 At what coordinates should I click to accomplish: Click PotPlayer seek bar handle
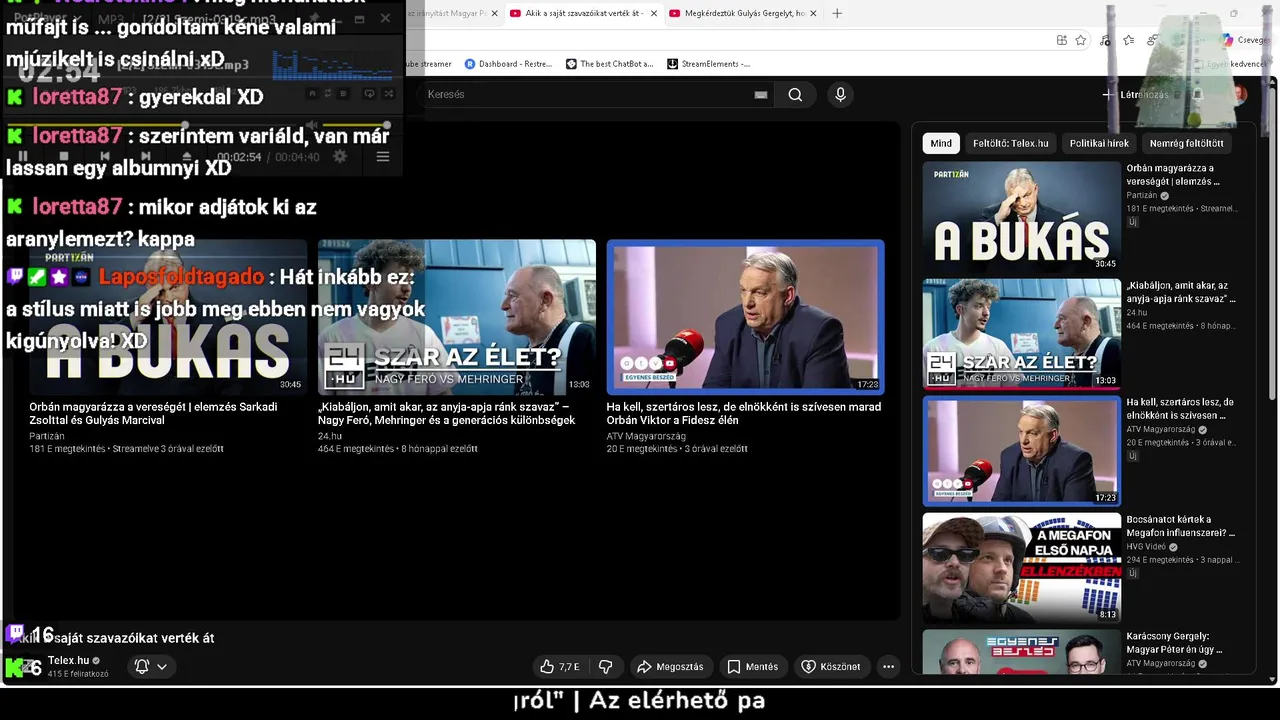[185, 125]
